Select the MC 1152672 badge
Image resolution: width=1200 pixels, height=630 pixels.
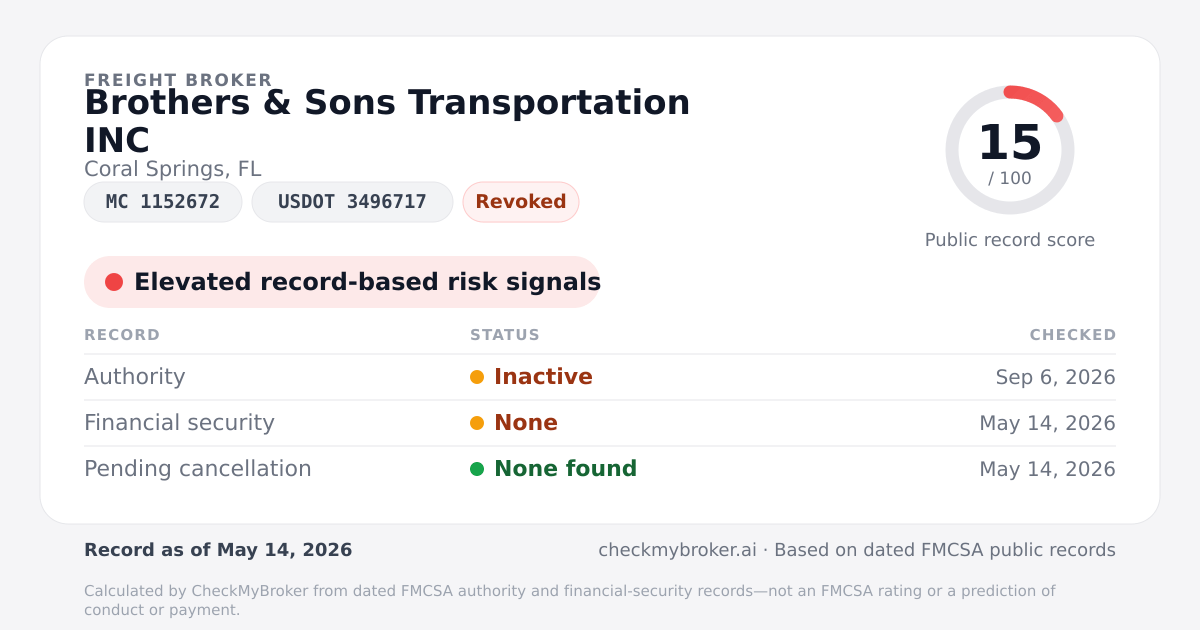(x=163, y=202)
